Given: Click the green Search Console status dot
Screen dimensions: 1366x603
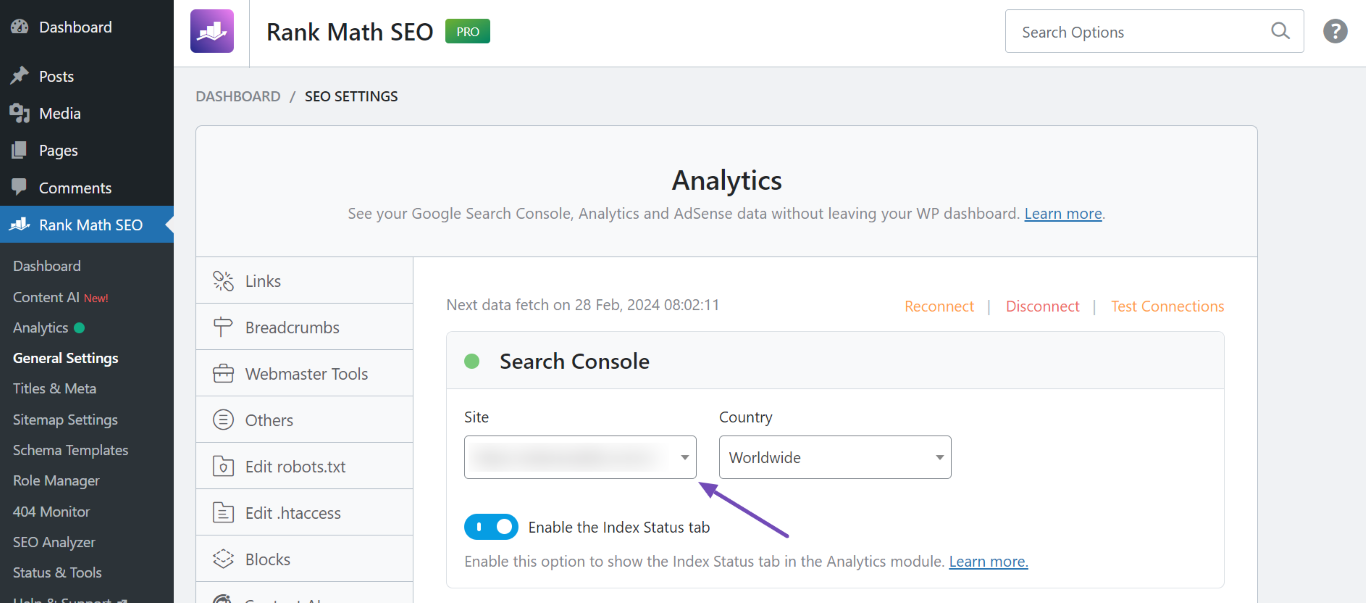Looking at the screenshot, I should pos(472,361).
